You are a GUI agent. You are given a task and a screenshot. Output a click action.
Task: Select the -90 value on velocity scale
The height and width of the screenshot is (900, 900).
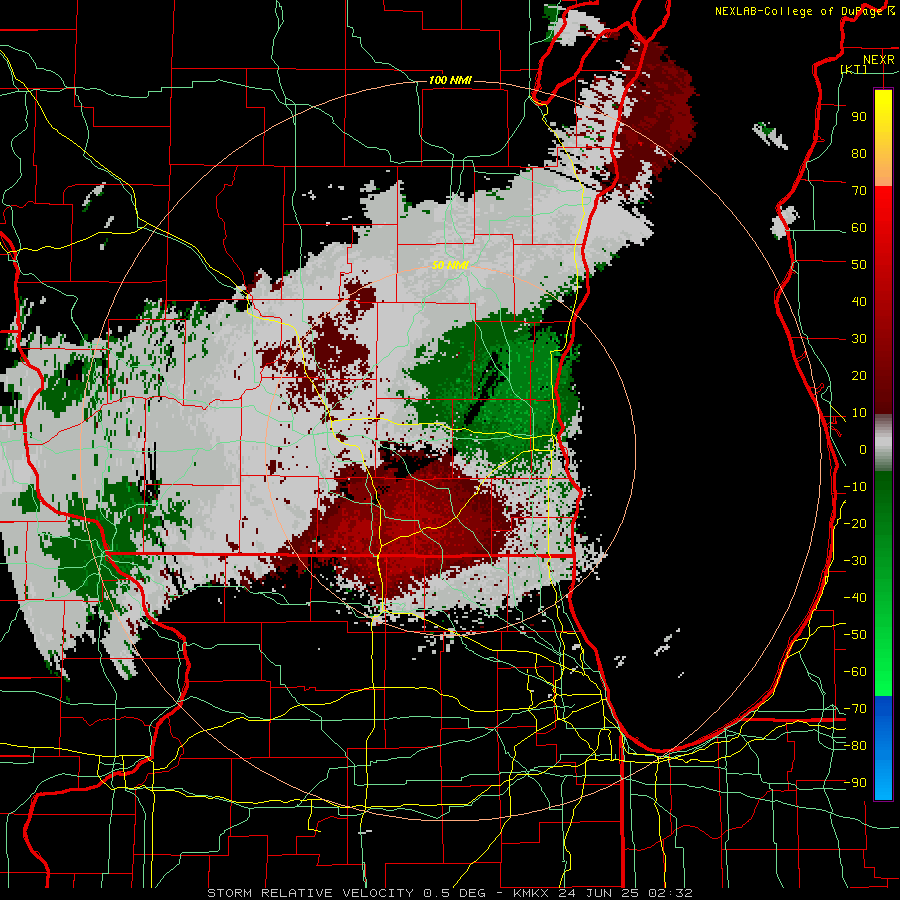pos(855,783)
